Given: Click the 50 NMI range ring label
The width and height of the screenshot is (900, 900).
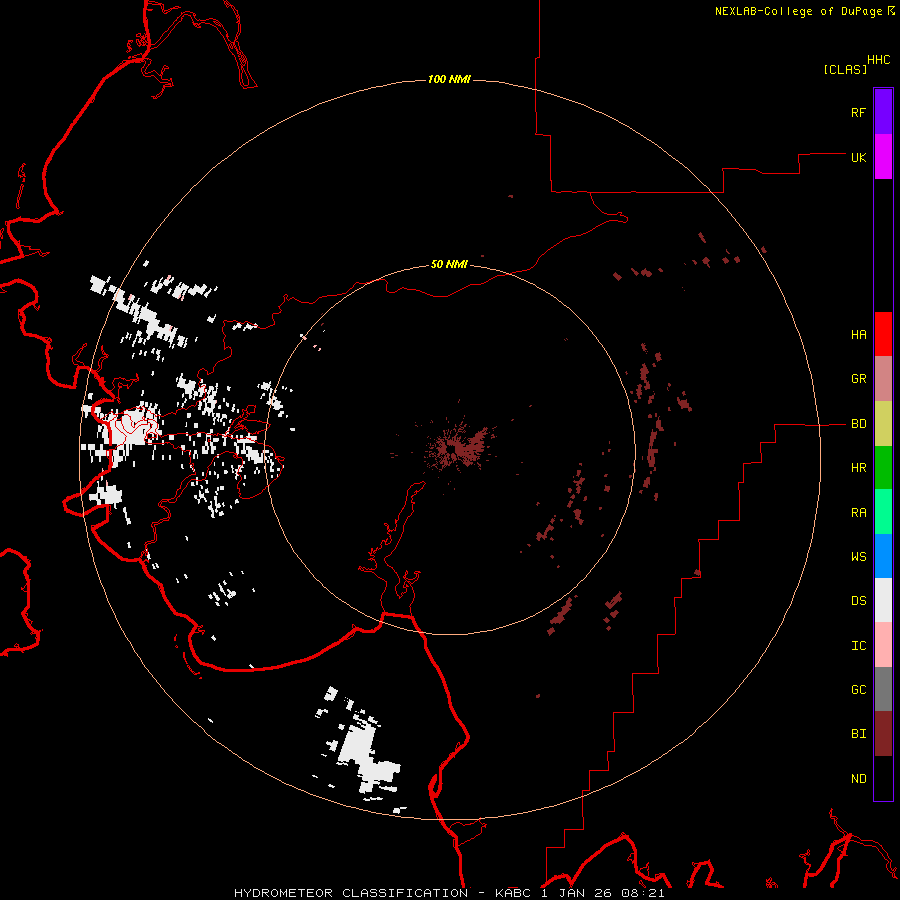Looking at the screenshot, I should tap(449, 264).
